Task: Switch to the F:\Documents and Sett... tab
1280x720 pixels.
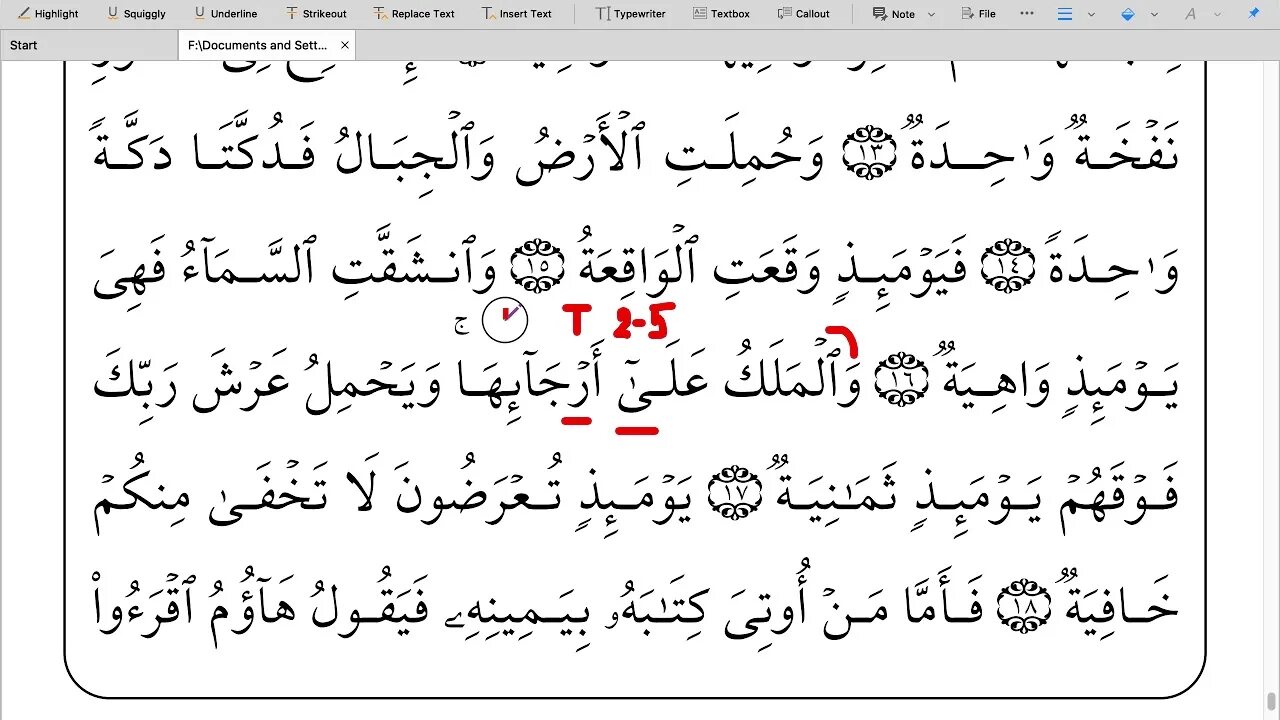Action: pos(258,45)
